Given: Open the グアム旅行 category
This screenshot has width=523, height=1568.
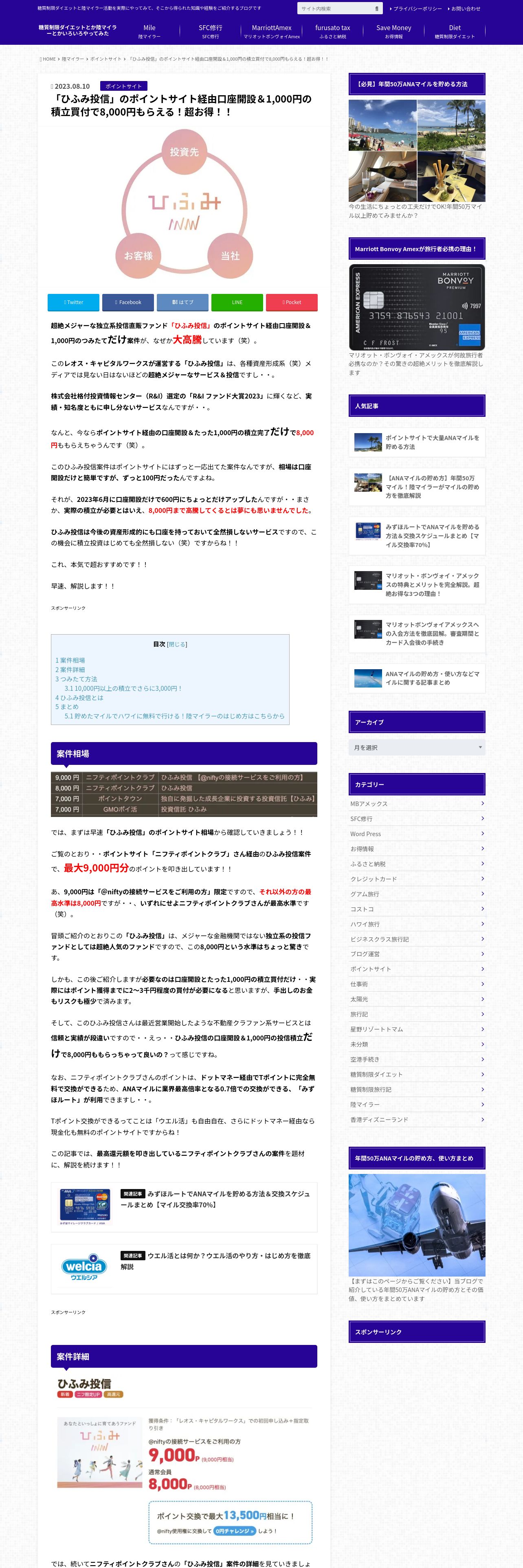Looking at the screenshot, I should click(x=416, y=893).
